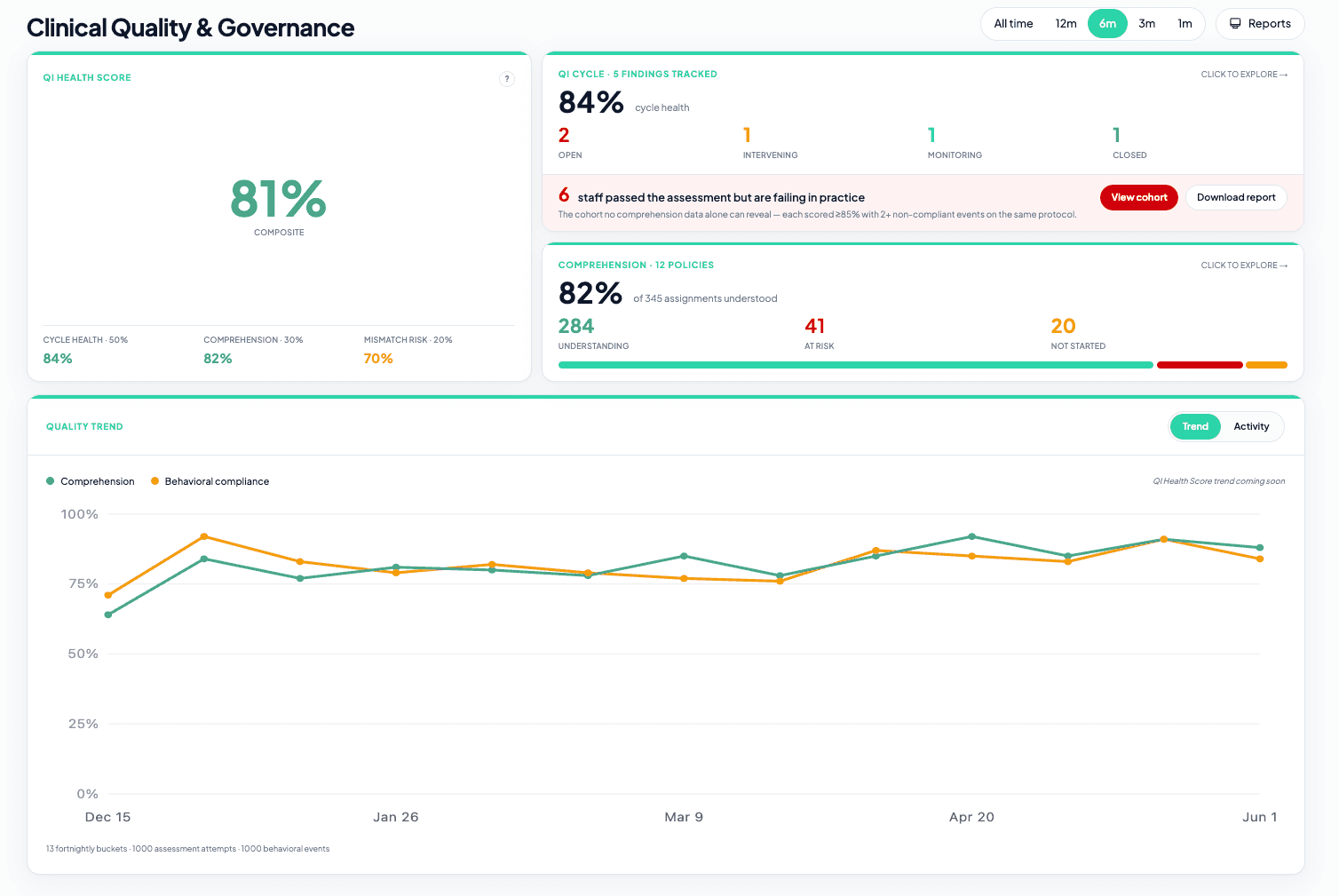The image size is (1339, 896).
Task: Click the 82% assignments understood figure
Action: tap(590, 293)
